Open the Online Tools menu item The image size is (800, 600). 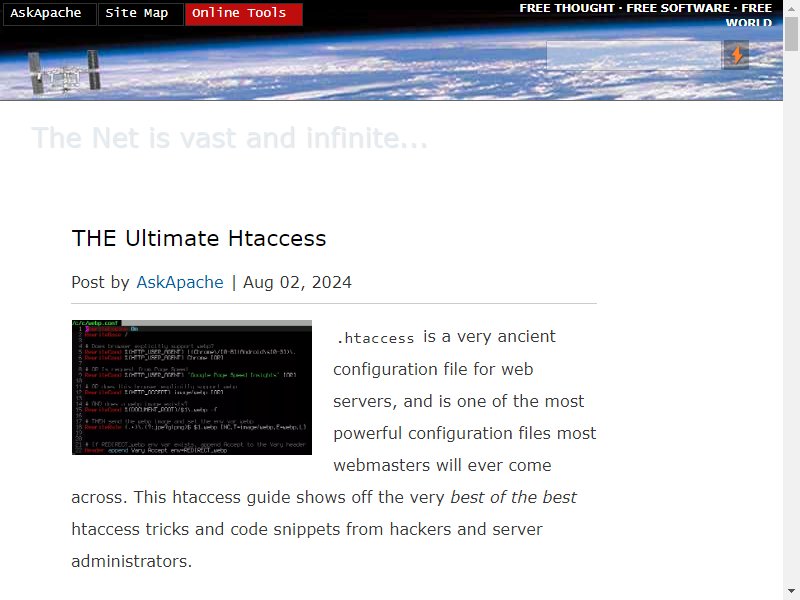click(x=243, y=14)
